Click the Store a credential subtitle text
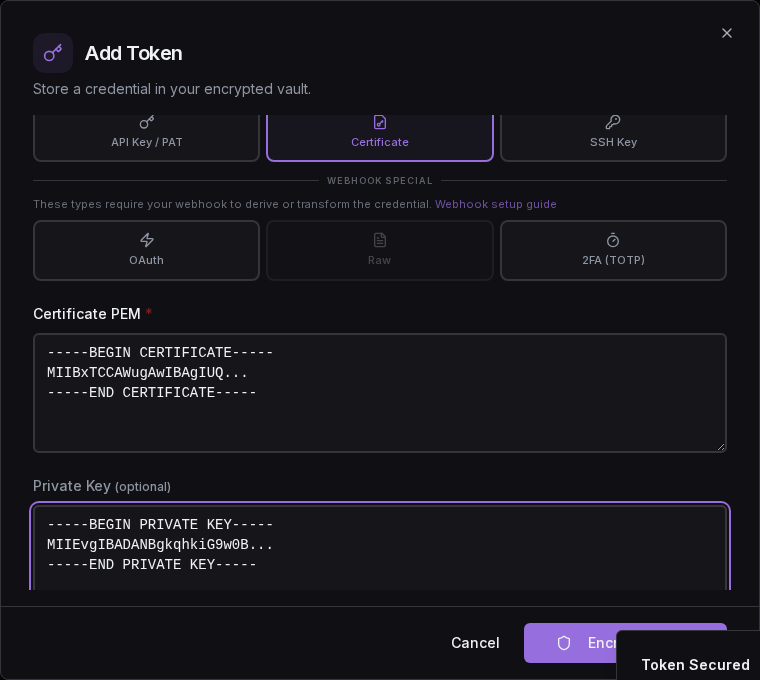Viewport: 760px width, 680px height. click(x=172, y=89)
